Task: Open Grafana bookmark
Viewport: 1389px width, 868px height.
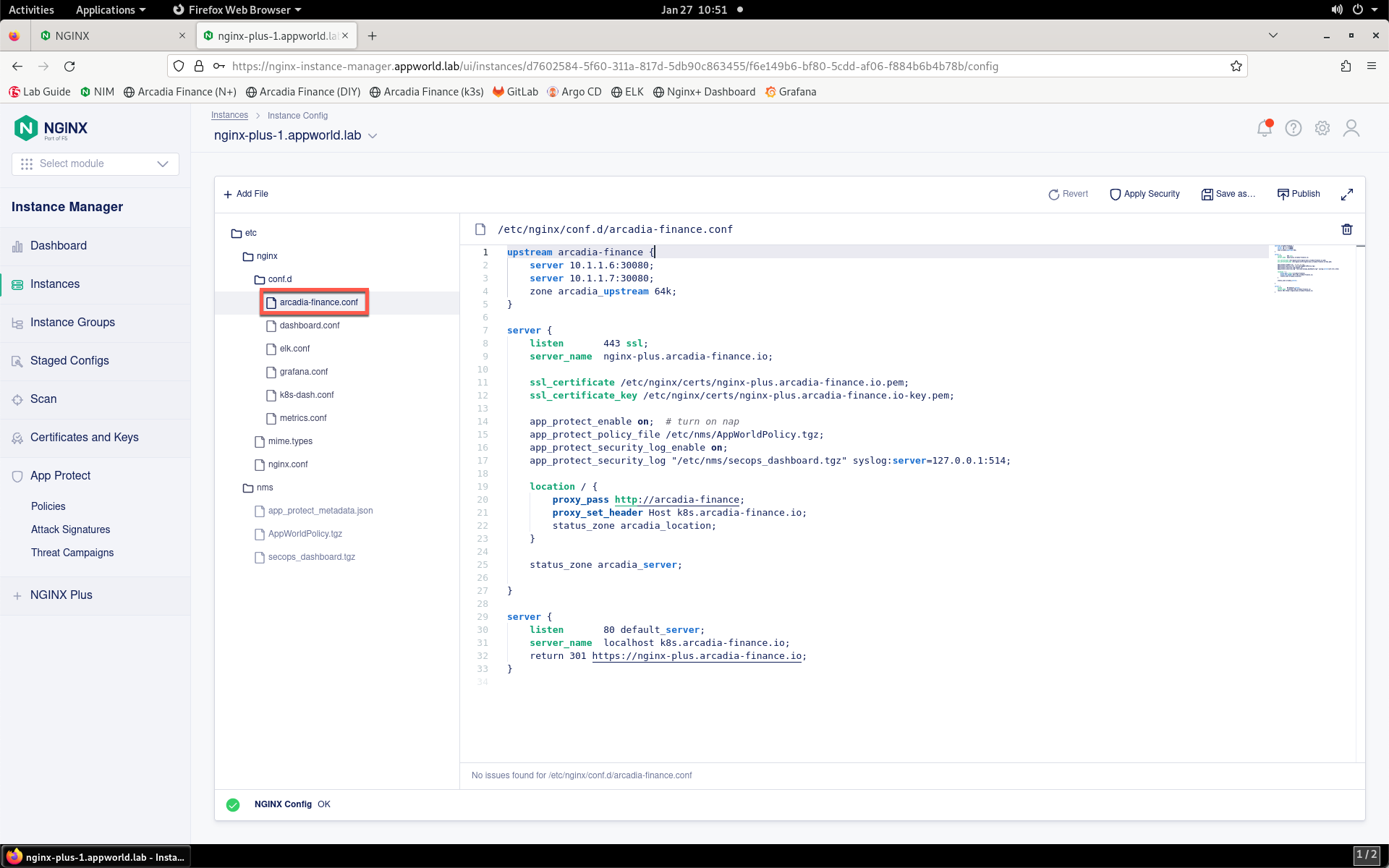Action: click(x=791, y=92)
